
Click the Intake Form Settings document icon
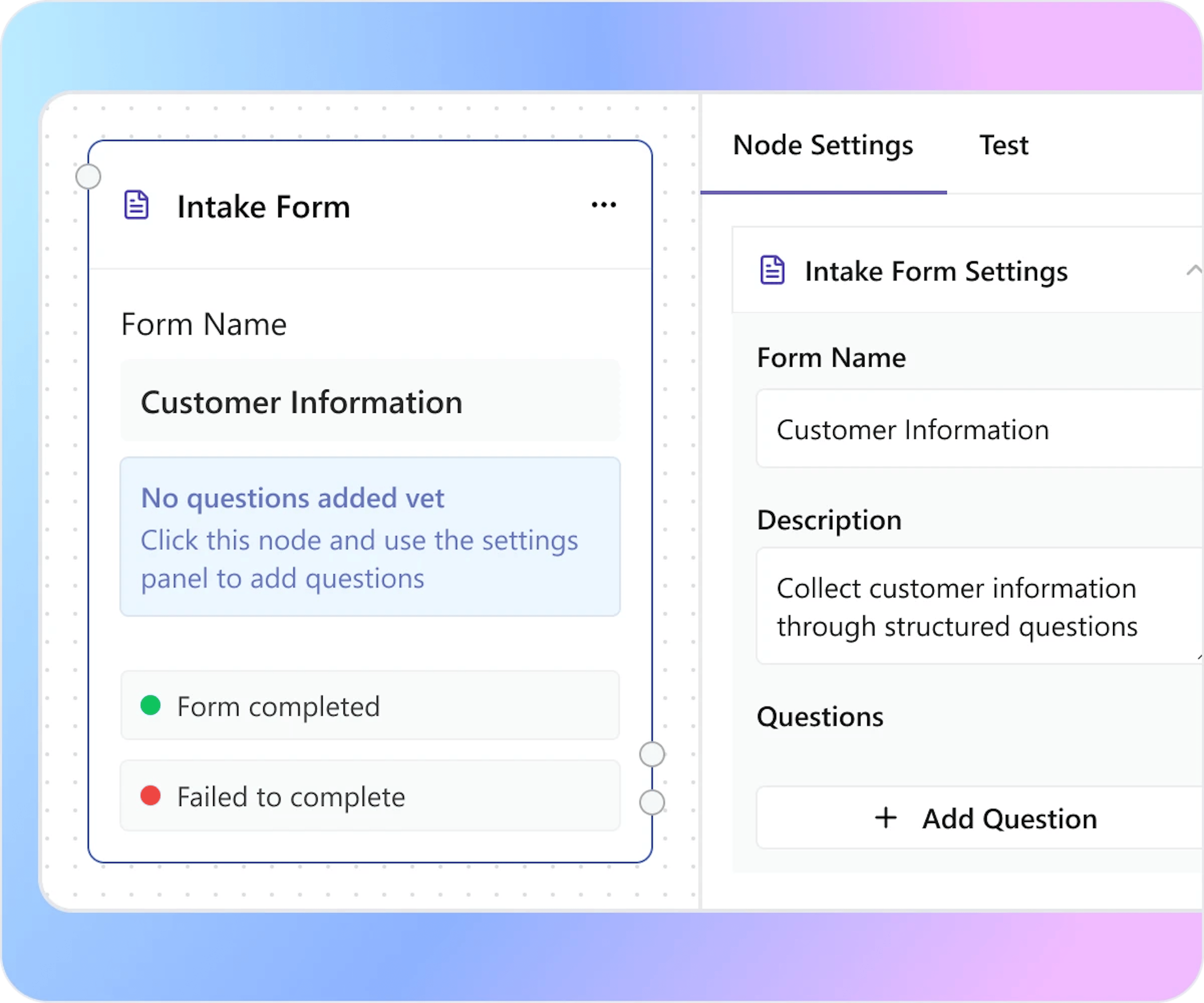[772, 270]
